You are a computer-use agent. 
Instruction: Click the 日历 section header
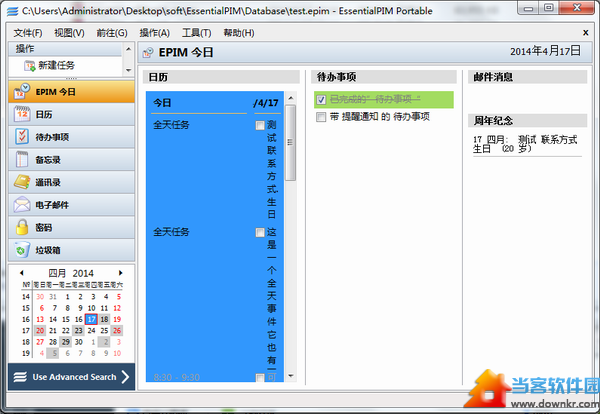[221, 77]
